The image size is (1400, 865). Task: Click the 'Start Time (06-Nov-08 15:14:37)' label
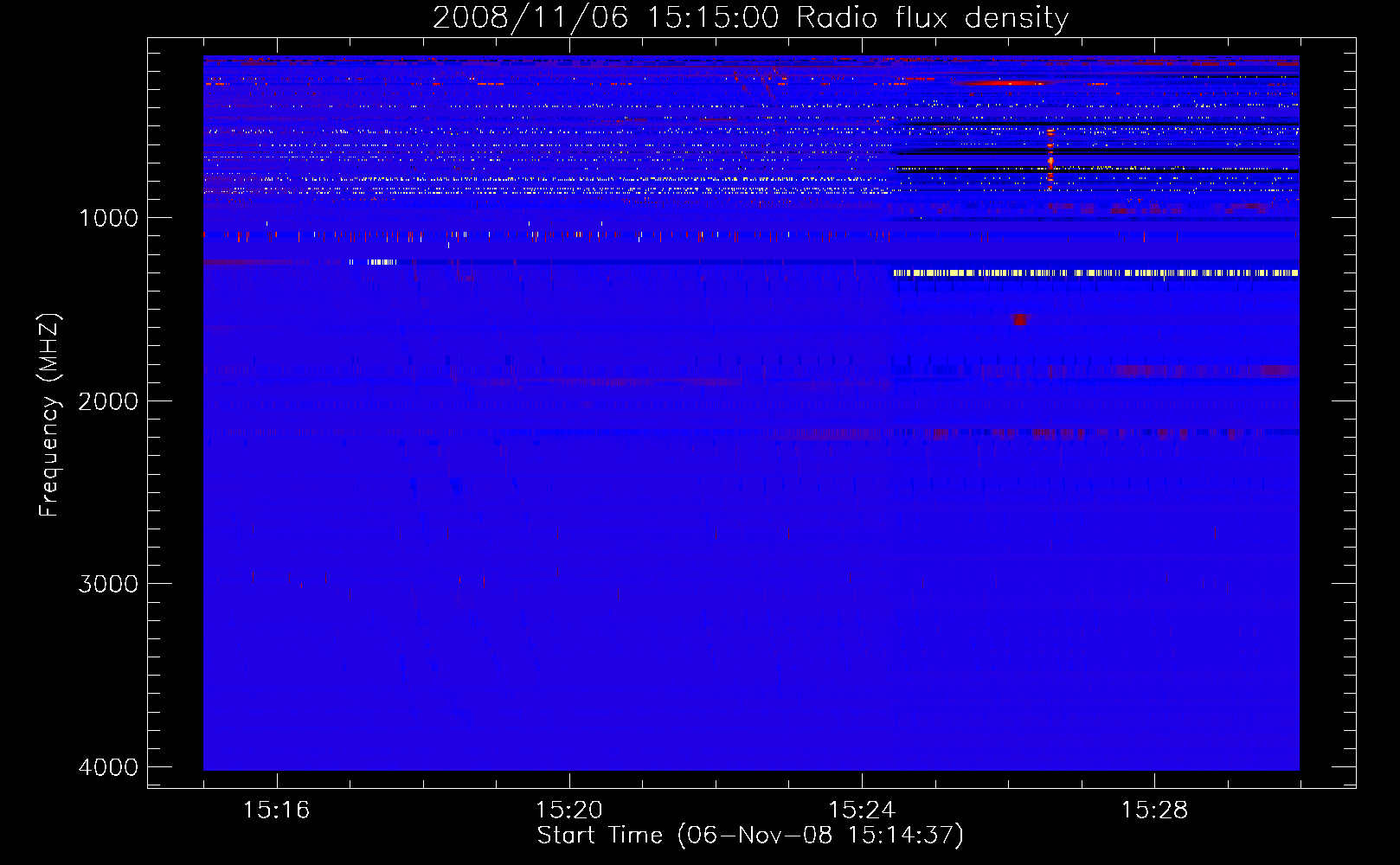pyautogui.click(x=750, y=836)
